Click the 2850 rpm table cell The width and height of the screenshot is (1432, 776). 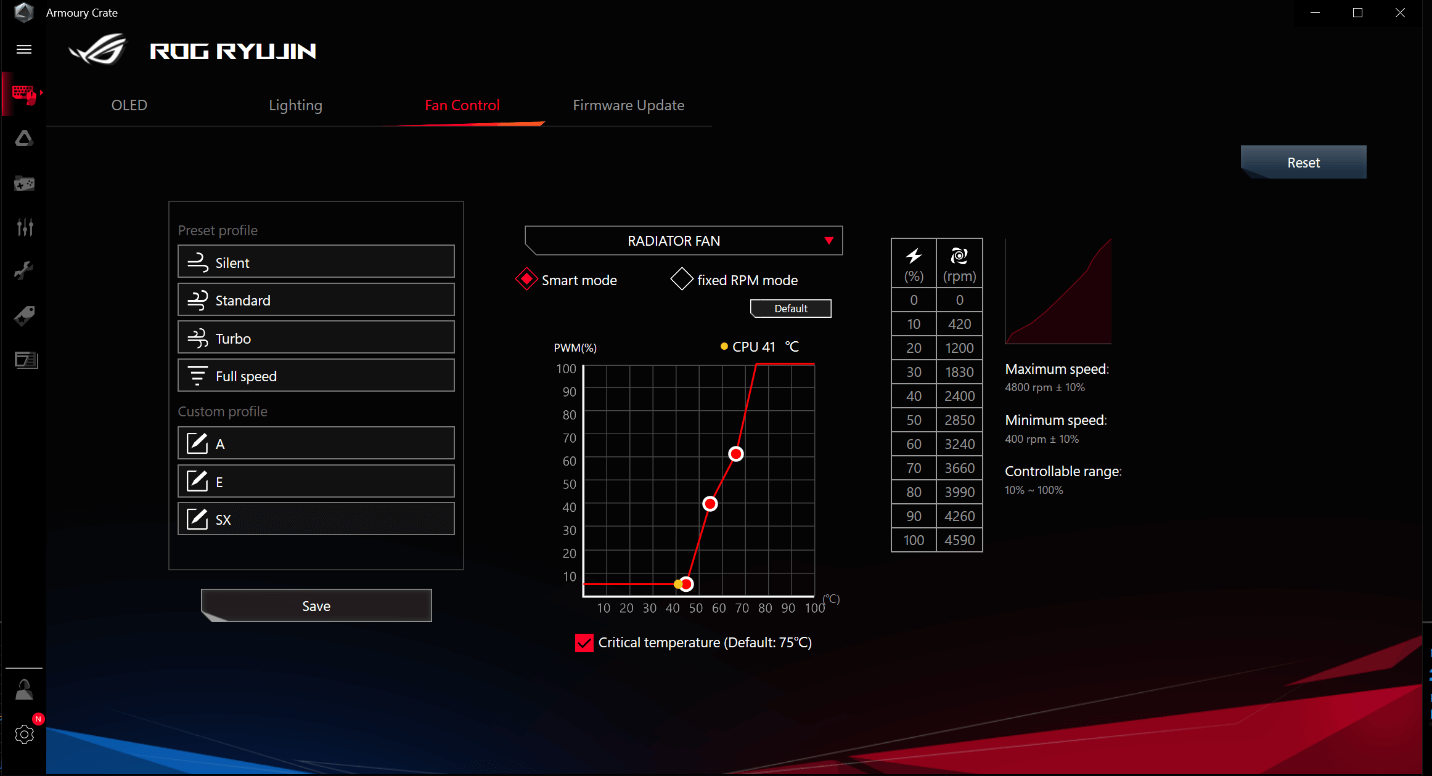(959, 420)
